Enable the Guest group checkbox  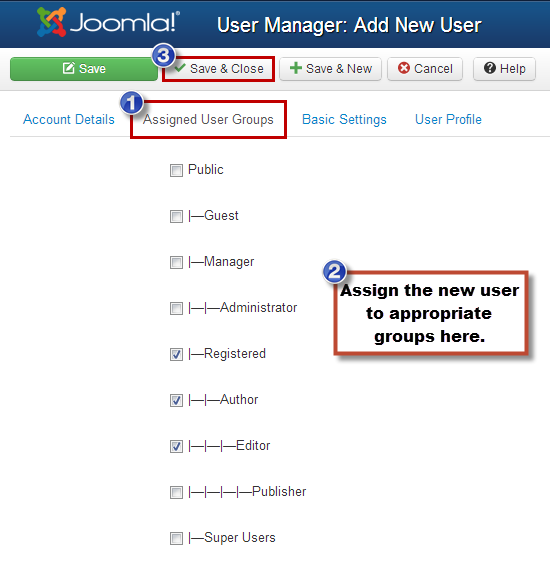pyautogui.click(x=176, y=216)
